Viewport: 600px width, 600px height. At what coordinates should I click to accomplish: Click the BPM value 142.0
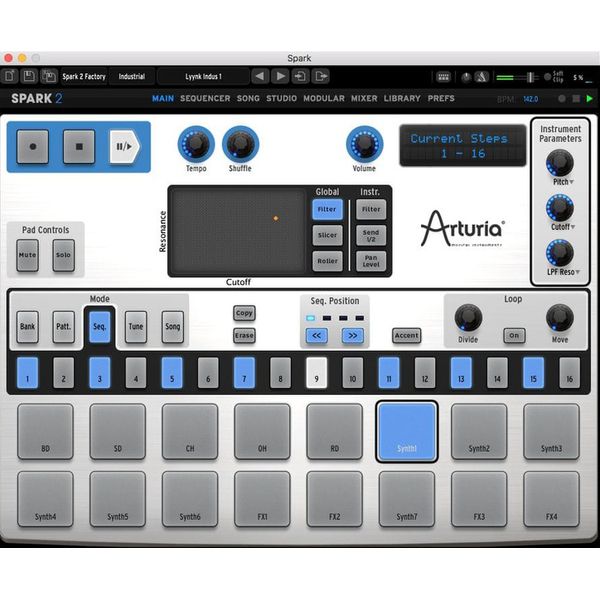tap(531, 99)
